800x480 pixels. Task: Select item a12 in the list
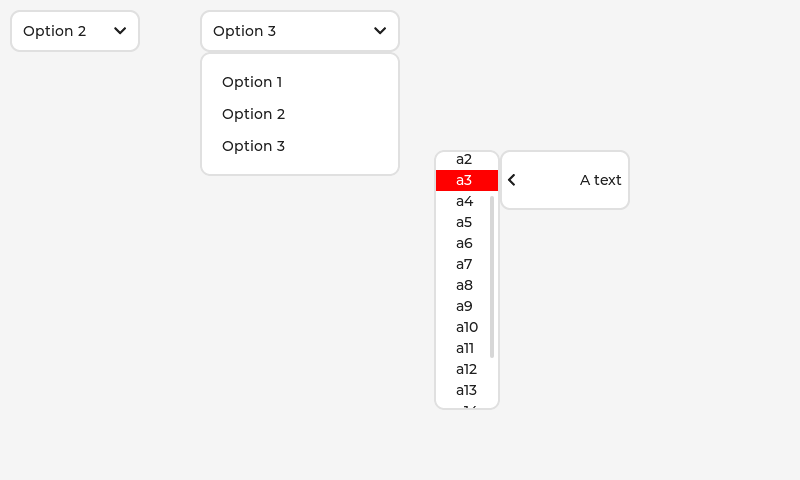click(466, 369)
